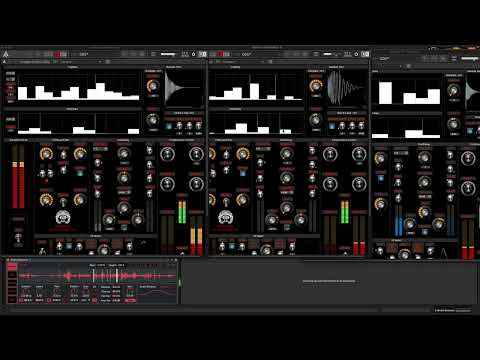Toggle teal switch beneath orange knob in middle plugin

point(243,173)
